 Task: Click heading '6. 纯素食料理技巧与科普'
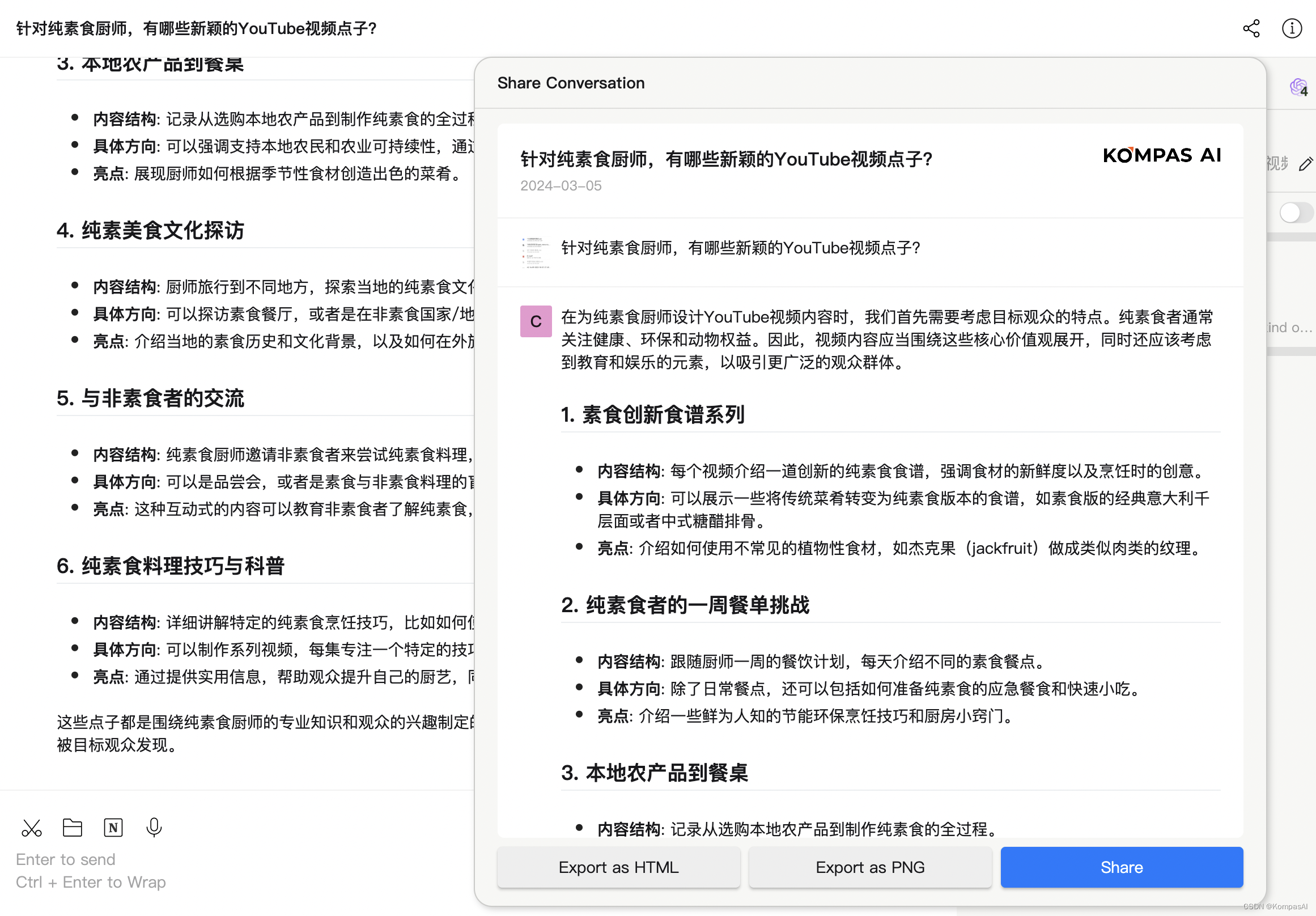tap(170, 566)
